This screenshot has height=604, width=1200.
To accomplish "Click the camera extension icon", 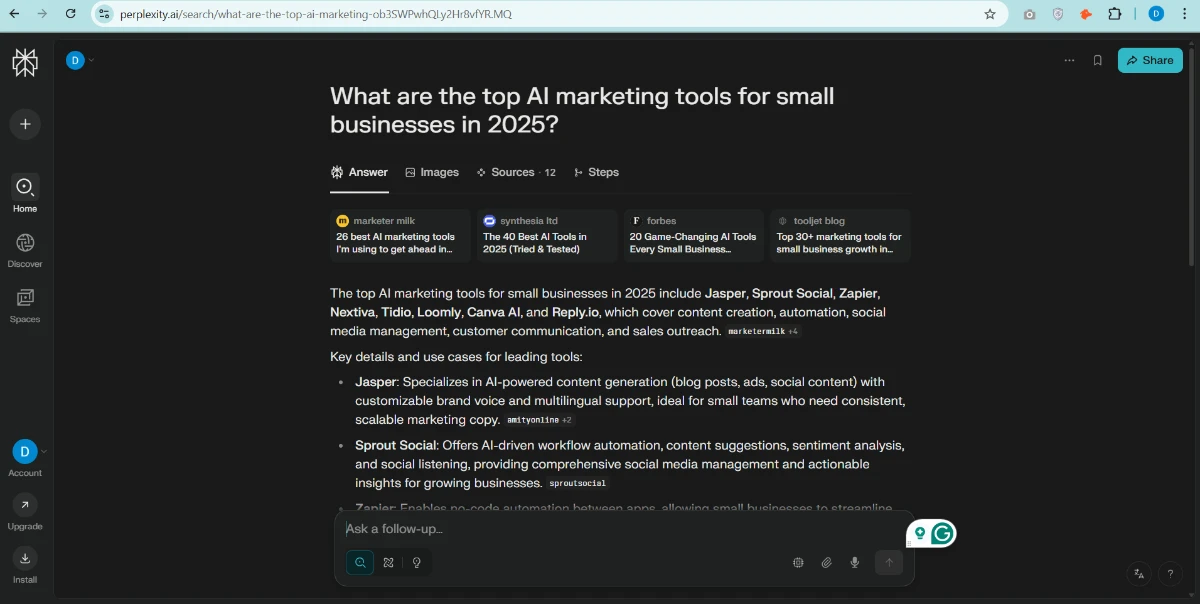I will (x=1030, y=14).
